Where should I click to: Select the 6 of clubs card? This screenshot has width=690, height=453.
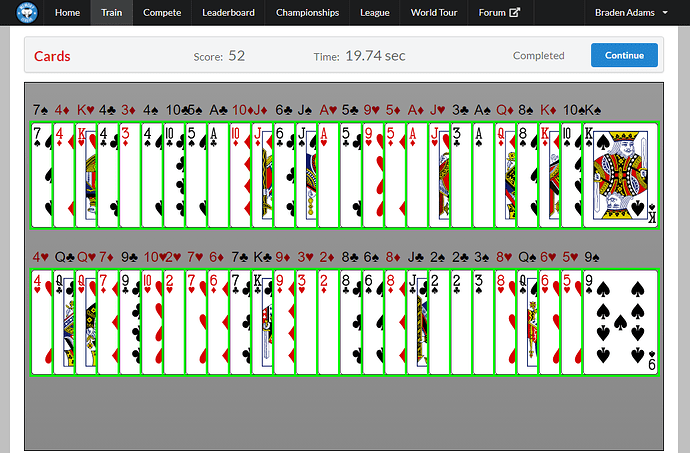coord(284,175)
